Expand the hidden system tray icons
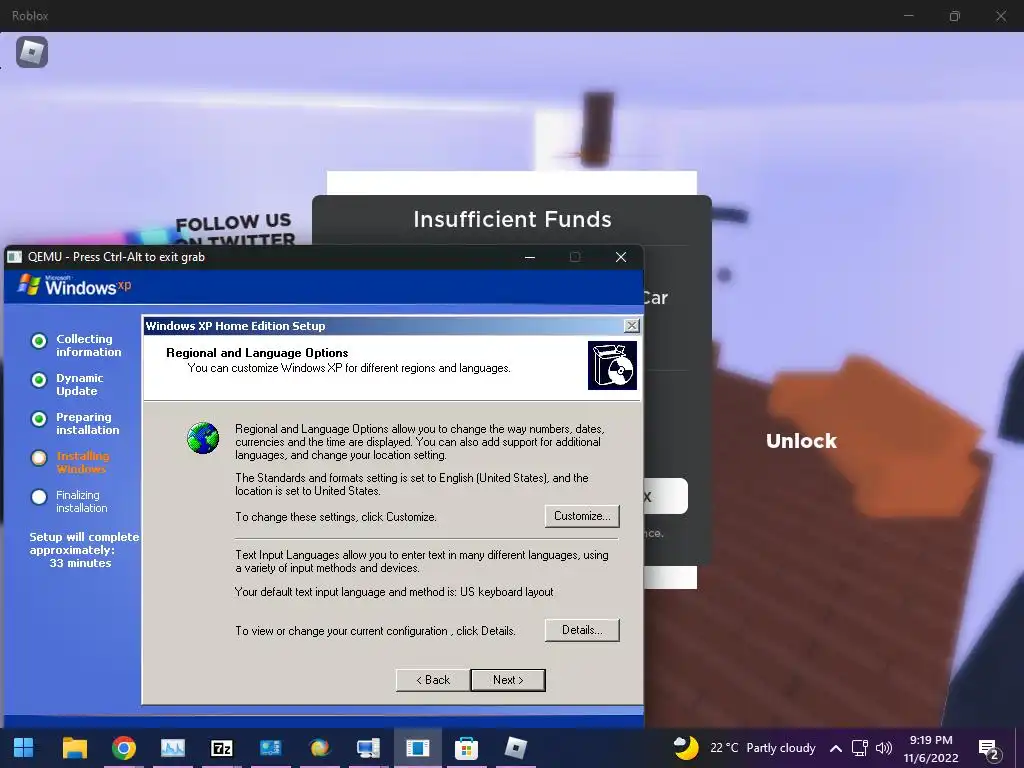The image size is (1024, 768). point(835,748)
